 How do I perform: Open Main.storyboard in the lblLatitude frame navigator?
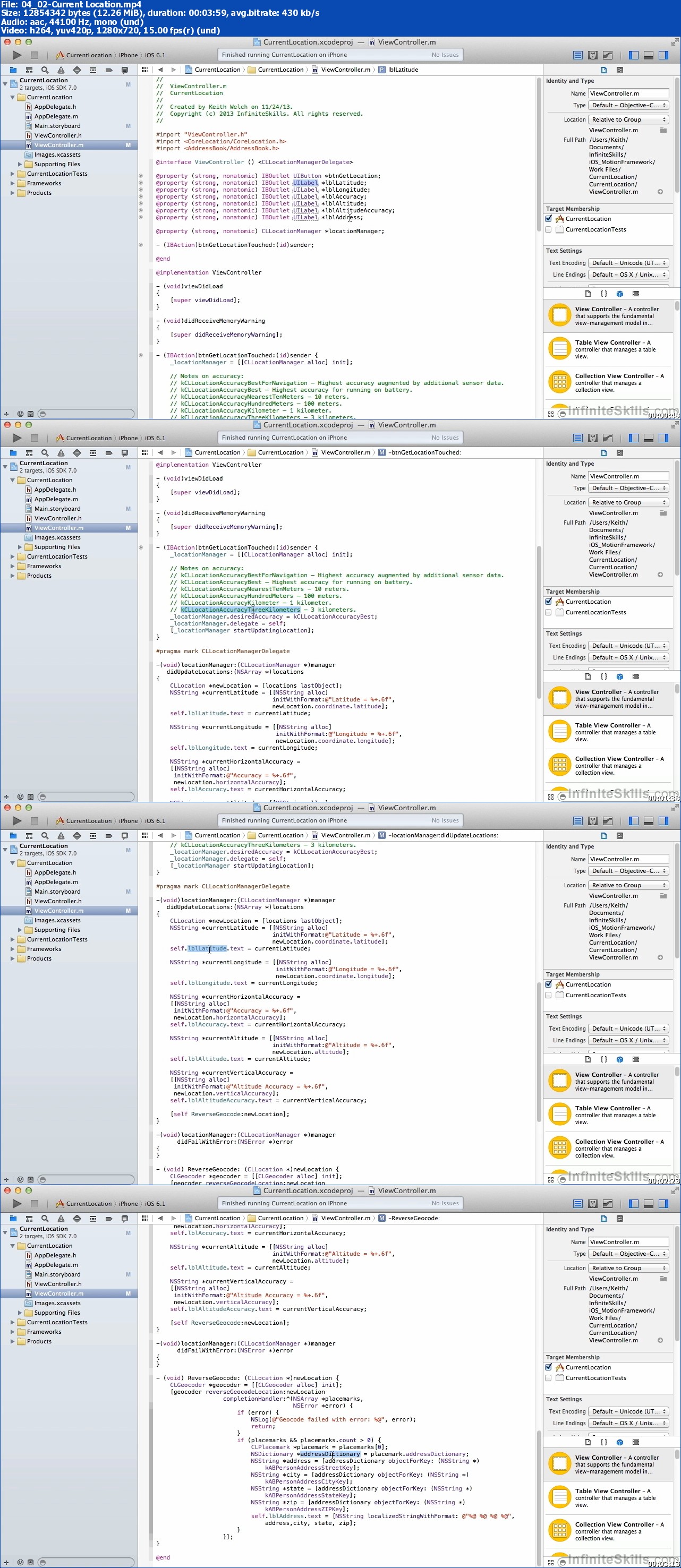(x=57, y=126)
